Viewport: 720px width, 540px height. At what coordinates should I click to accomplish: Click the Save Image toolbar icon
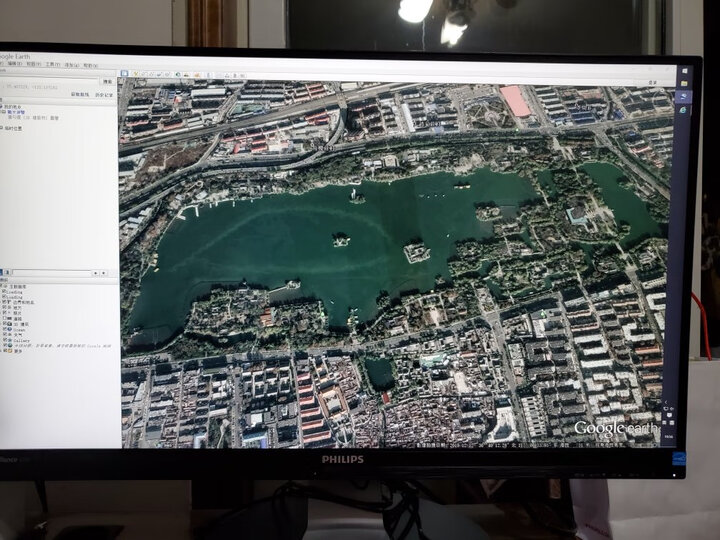coord(235,76)
